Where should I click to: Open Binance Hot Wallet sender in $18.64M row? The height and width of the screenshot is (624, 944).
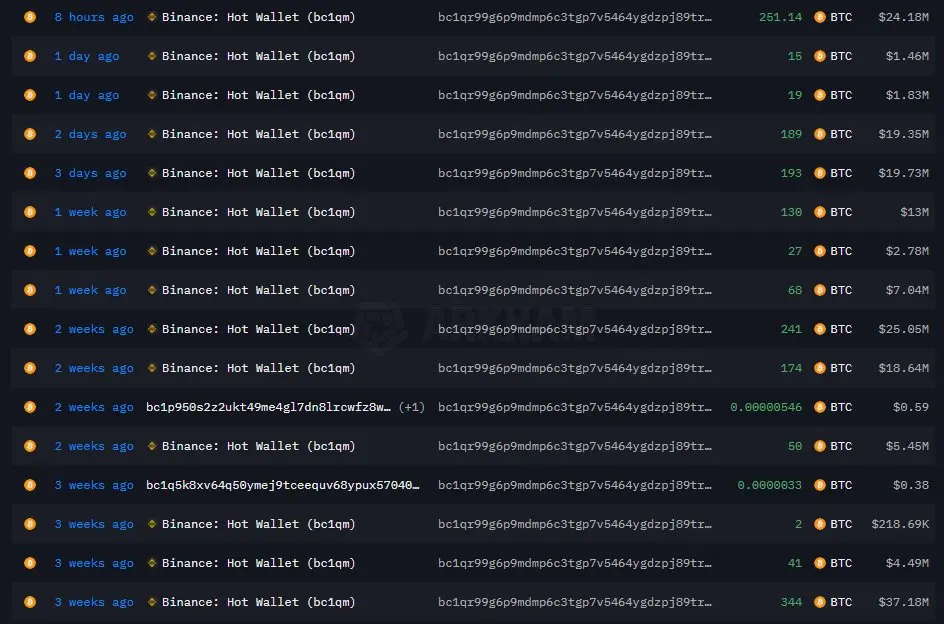point(258,368)
